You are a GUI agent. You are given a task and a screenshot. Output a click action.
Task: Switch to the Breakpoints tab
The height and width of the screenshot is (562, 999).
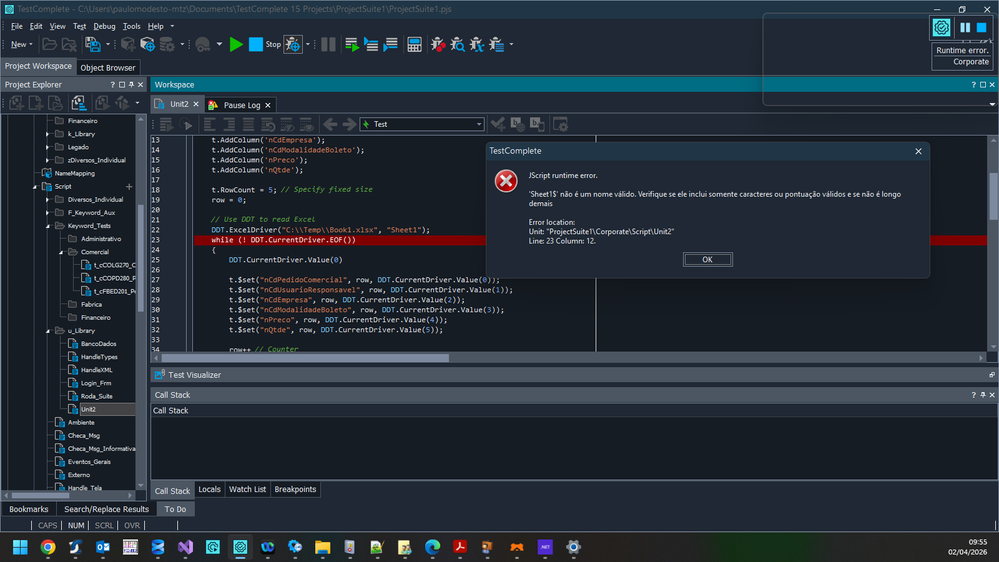[x=295, y=490]
